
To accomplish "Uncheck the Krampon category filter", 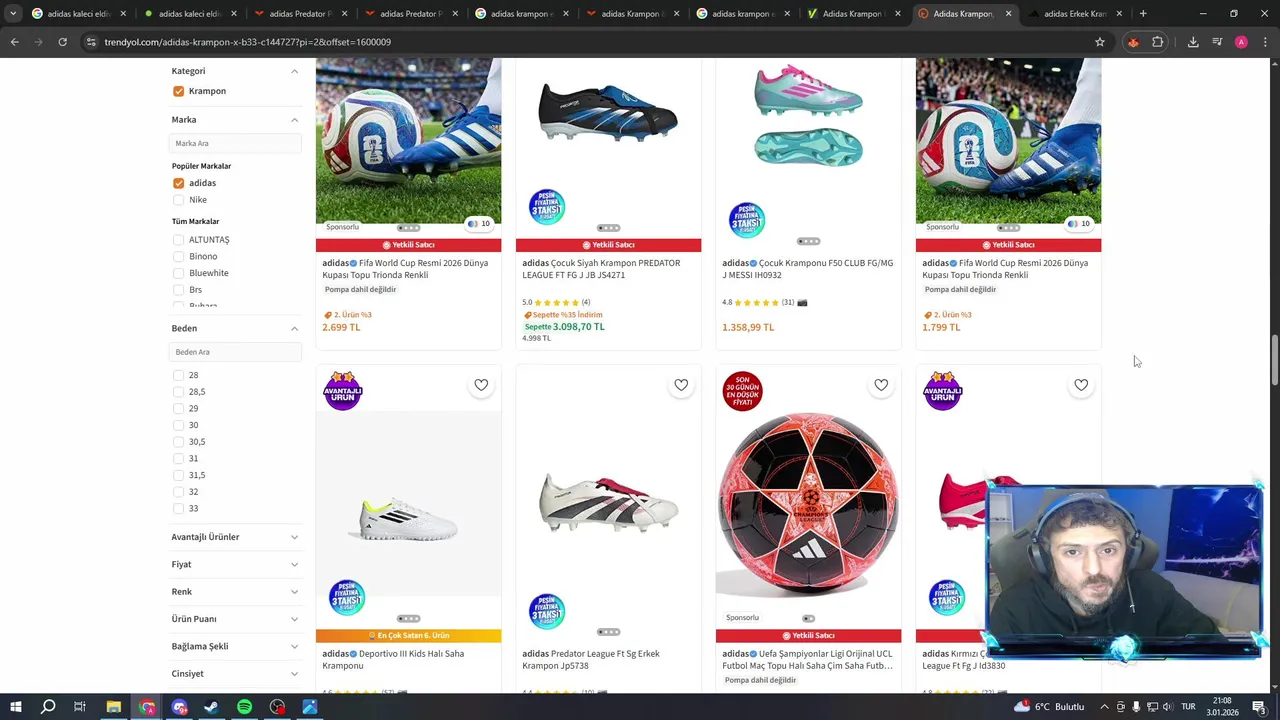I will pos(178,91).
